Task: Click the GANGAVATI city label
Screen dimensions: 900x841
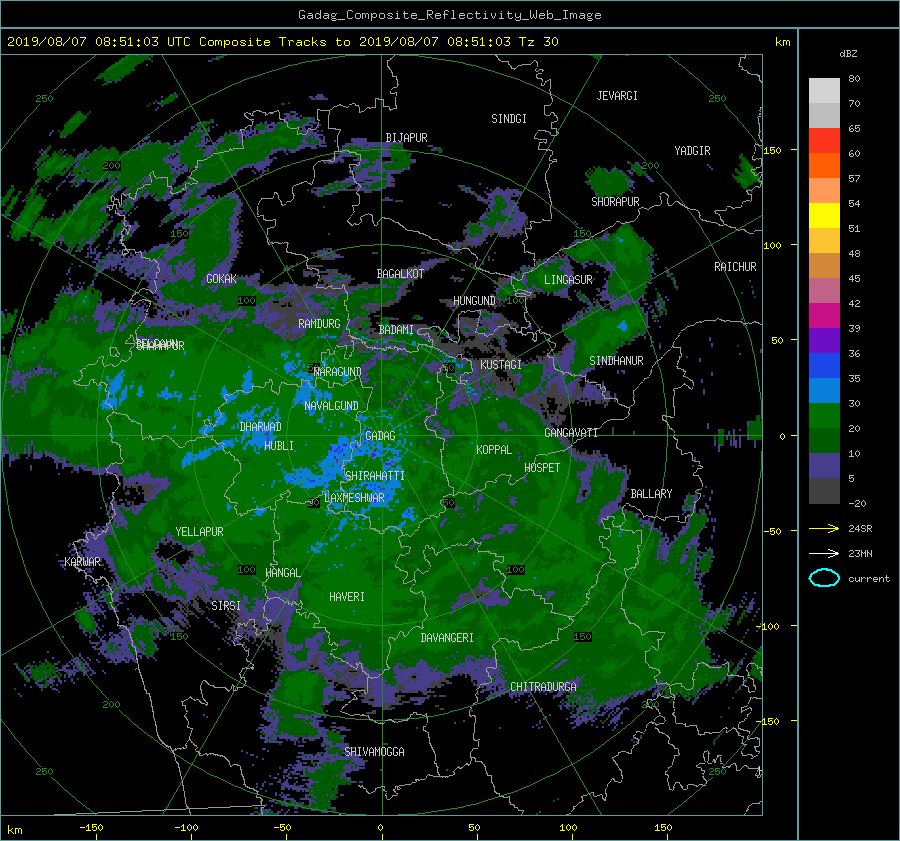Action: [571, 433]
